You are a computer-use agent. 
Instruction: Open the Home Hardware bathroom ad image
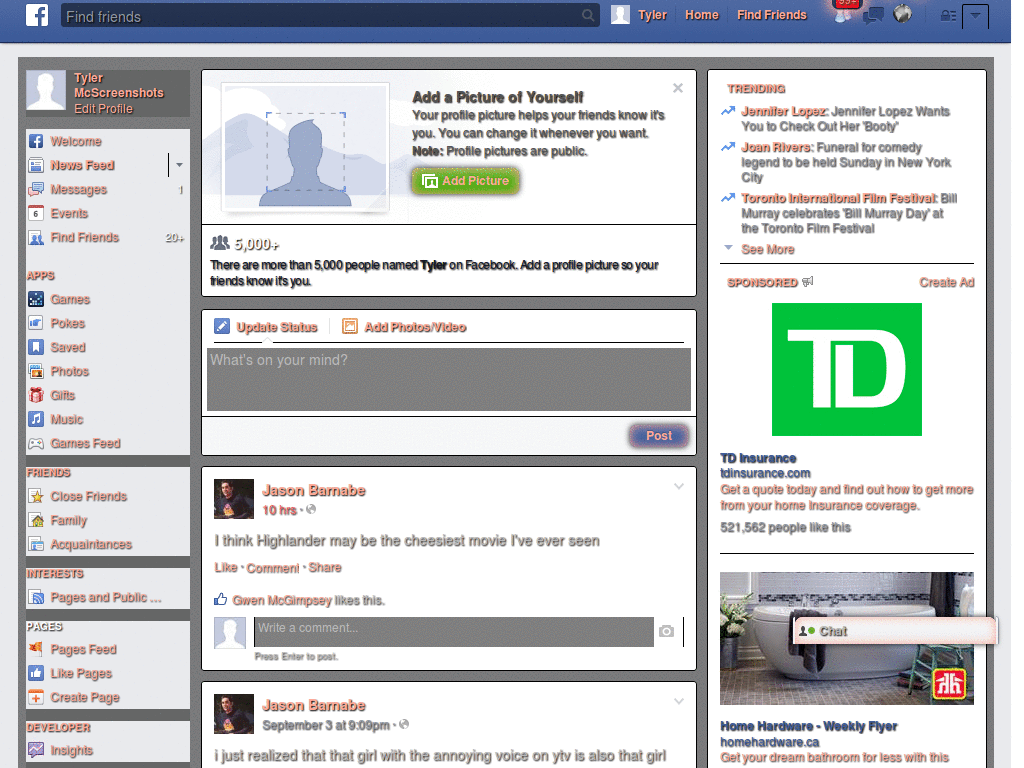click(x=846, y=638)
